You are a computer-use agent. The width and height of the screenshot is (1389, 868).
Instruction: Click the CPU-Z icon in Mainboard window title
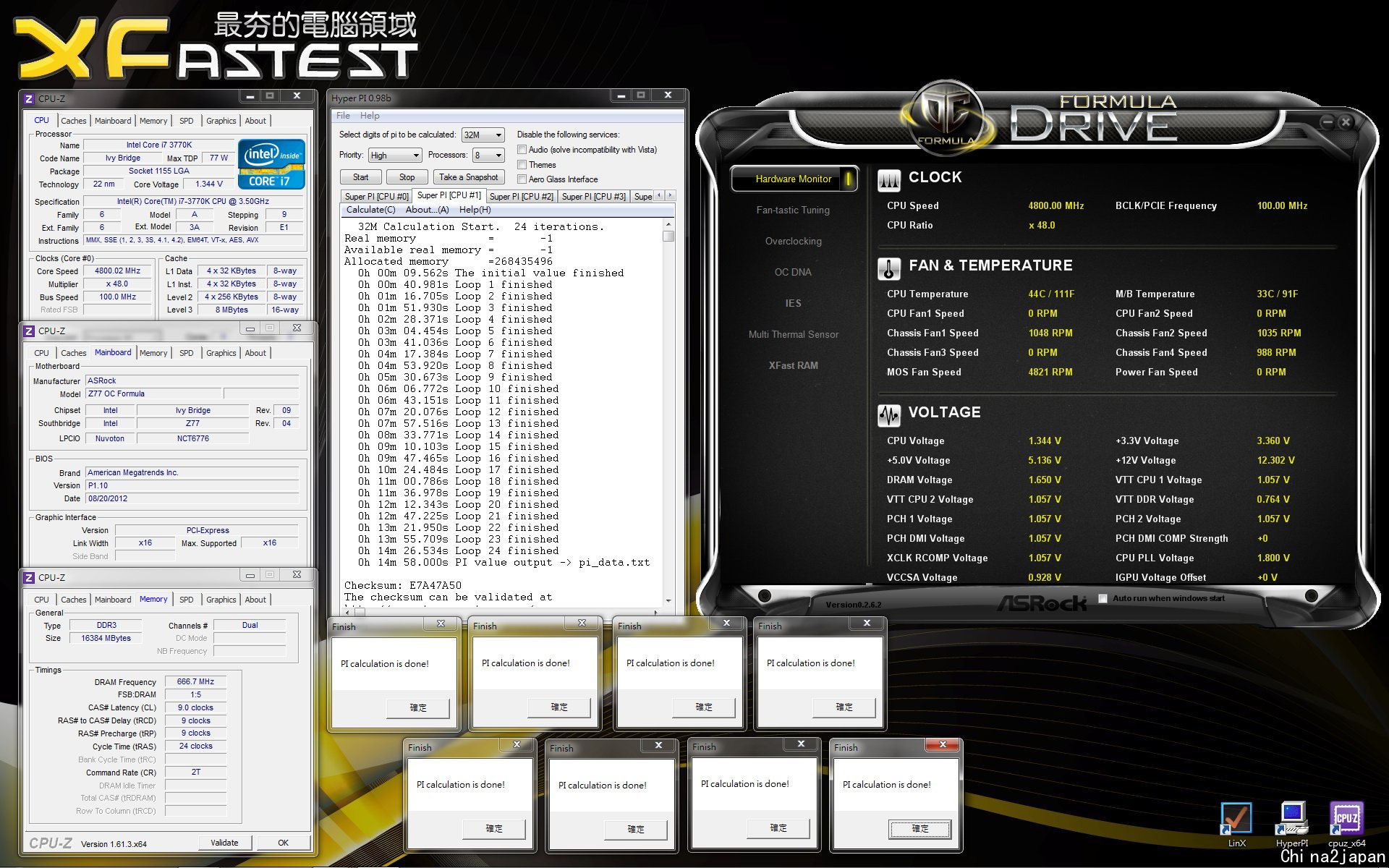[x=29, y=331]
